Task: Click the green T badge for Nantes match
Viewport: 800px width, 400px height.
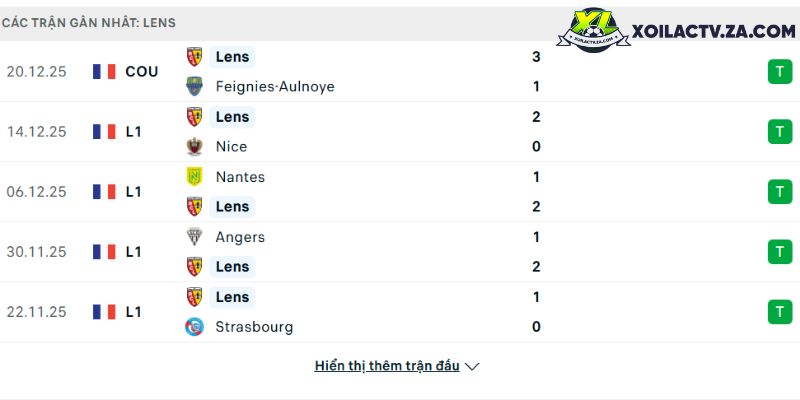Action: (780, 191)
